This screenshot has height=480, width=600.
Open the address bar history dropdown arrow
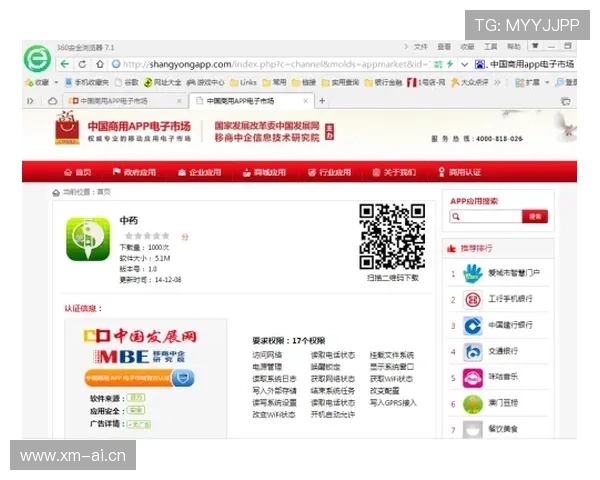click(x=465, y=64)
